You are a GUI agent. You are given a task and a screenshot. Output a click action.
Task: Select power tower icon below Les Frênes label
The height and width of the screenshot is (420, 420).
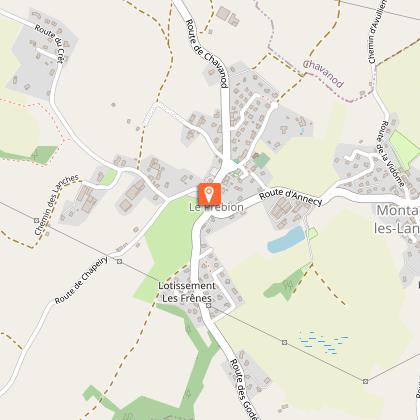tap(208, 305)
